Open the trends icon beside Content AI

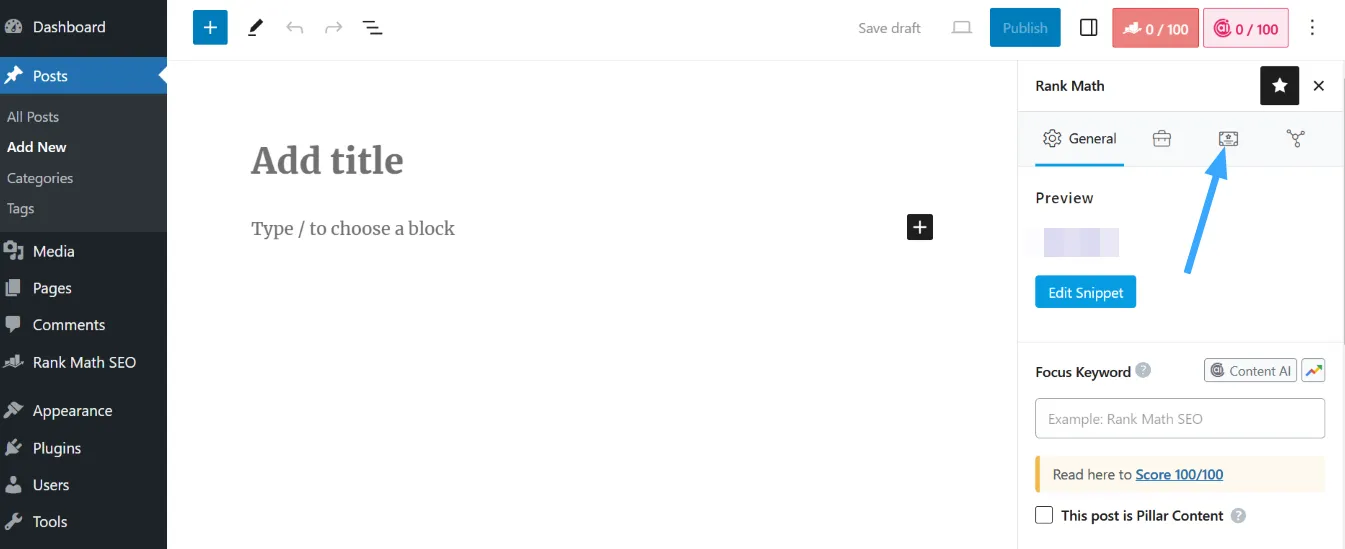[x=1313, y=370]
